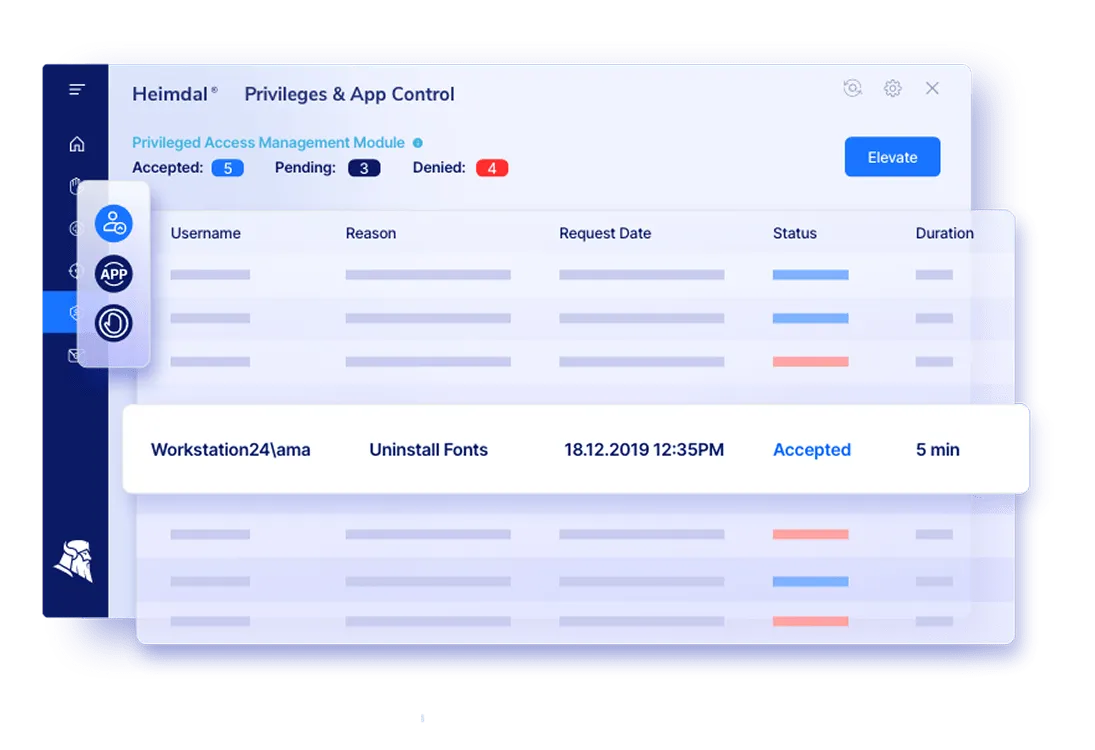
Task: Click the Privileges & App Control title
Action: pyautogui.click(x=349, y=94)
